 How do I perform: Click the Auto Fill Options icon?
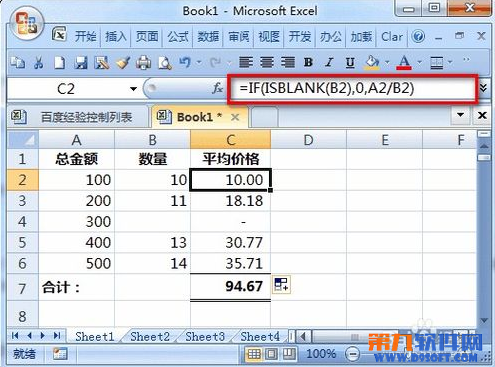click(x=281, y=284)
